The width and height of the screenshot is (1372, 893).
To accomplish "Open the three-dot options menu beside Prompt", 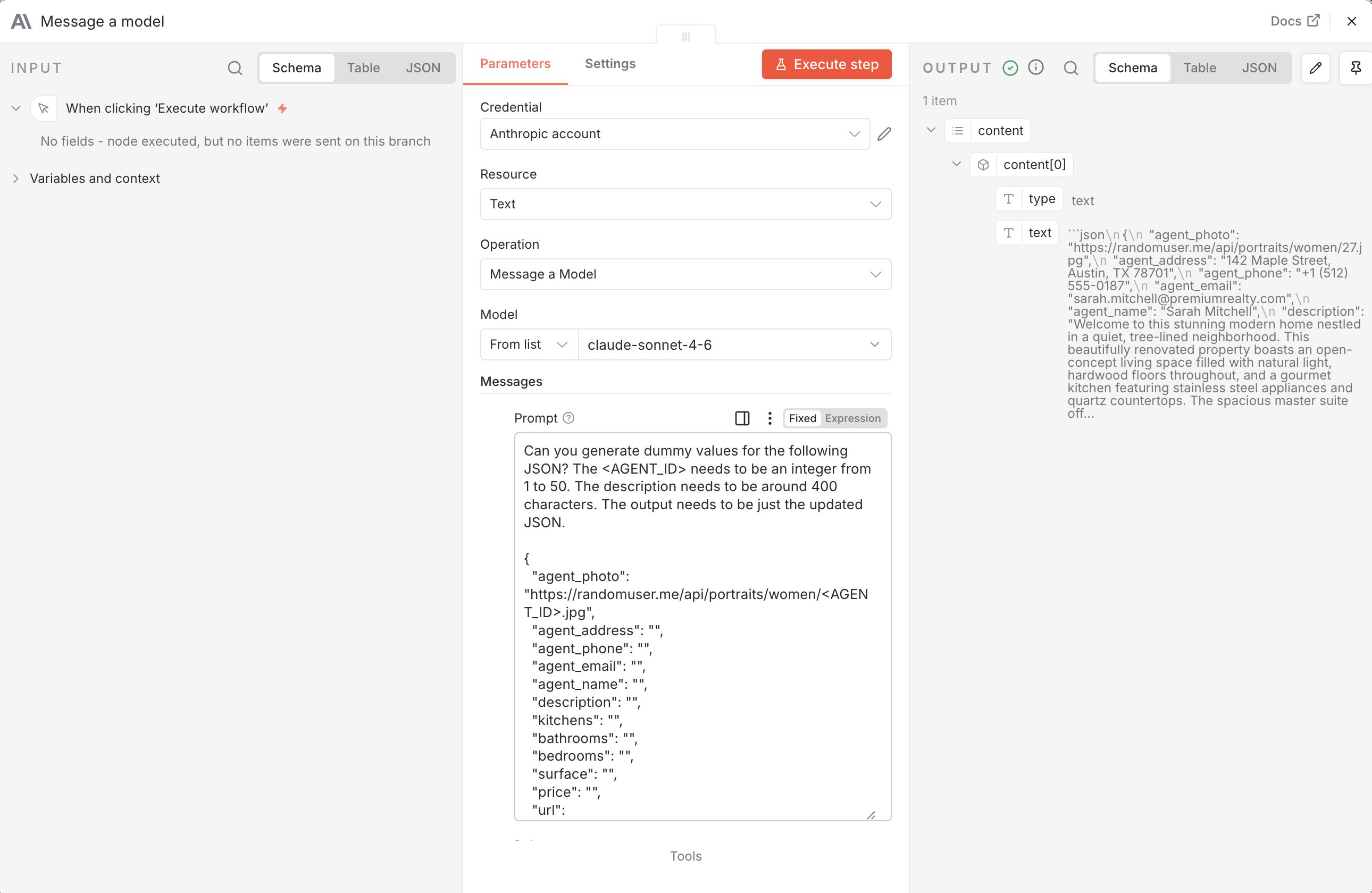I will click(x=769, y=418).
